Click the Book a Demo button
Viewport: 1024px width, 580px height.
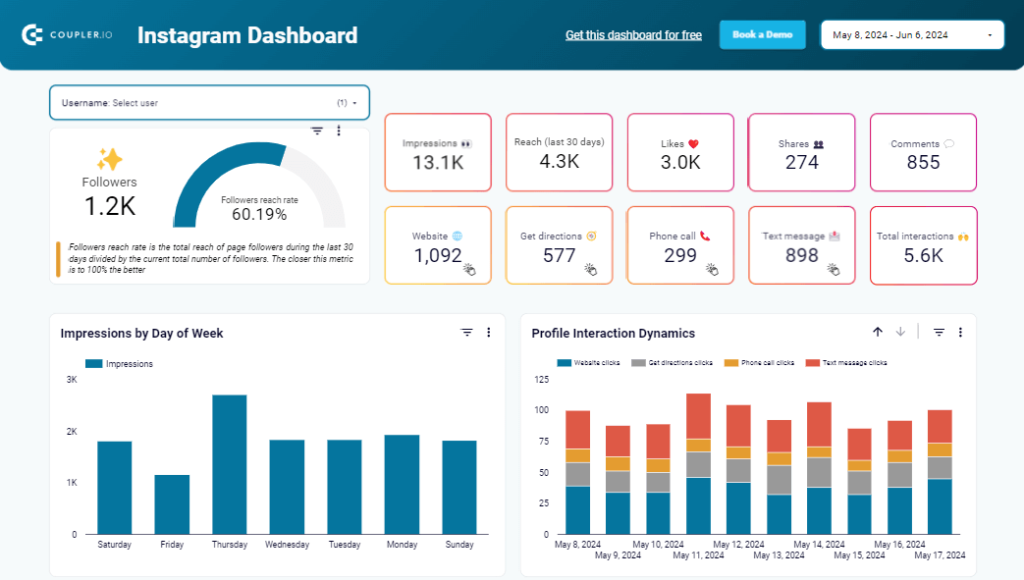point(762,33)
